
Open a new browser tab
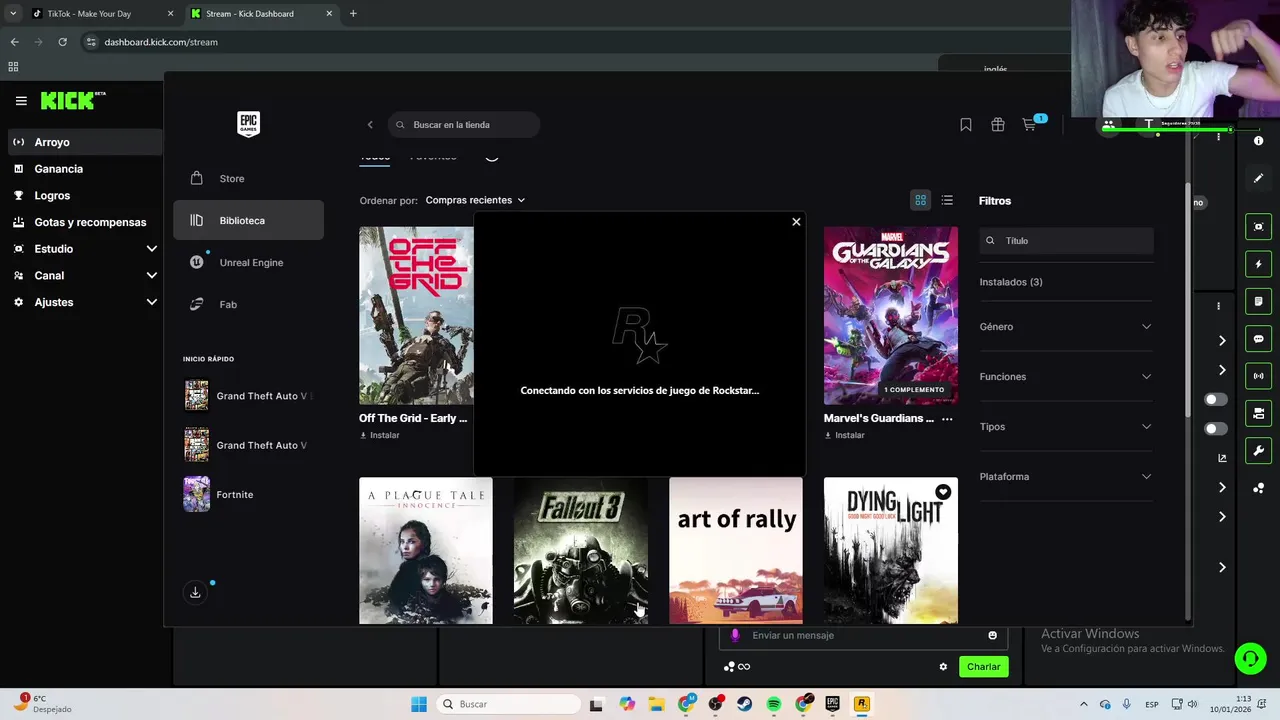coord(353,14)
